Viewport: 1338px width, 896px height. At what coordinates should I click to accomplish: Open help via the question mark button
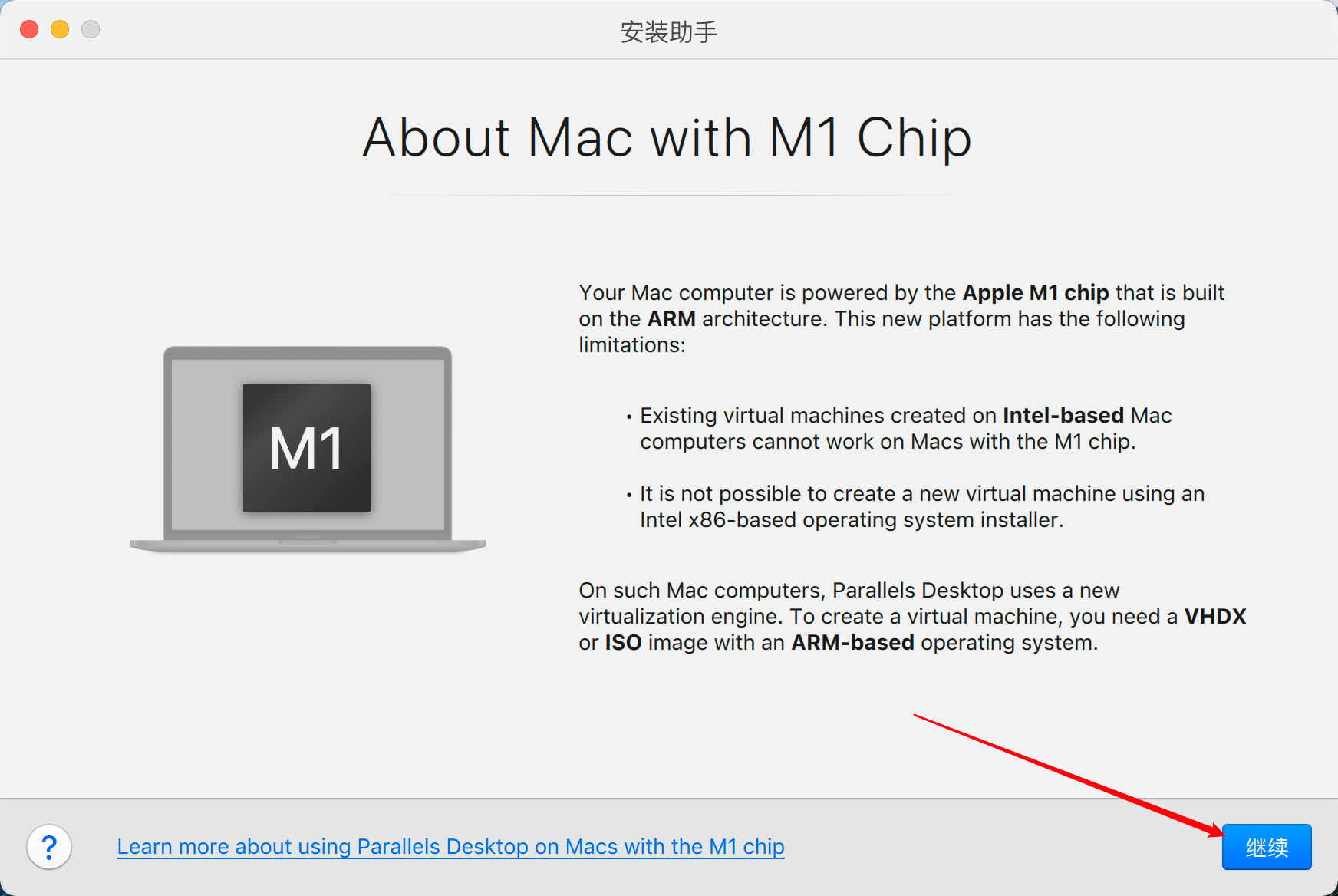(49, 847)
